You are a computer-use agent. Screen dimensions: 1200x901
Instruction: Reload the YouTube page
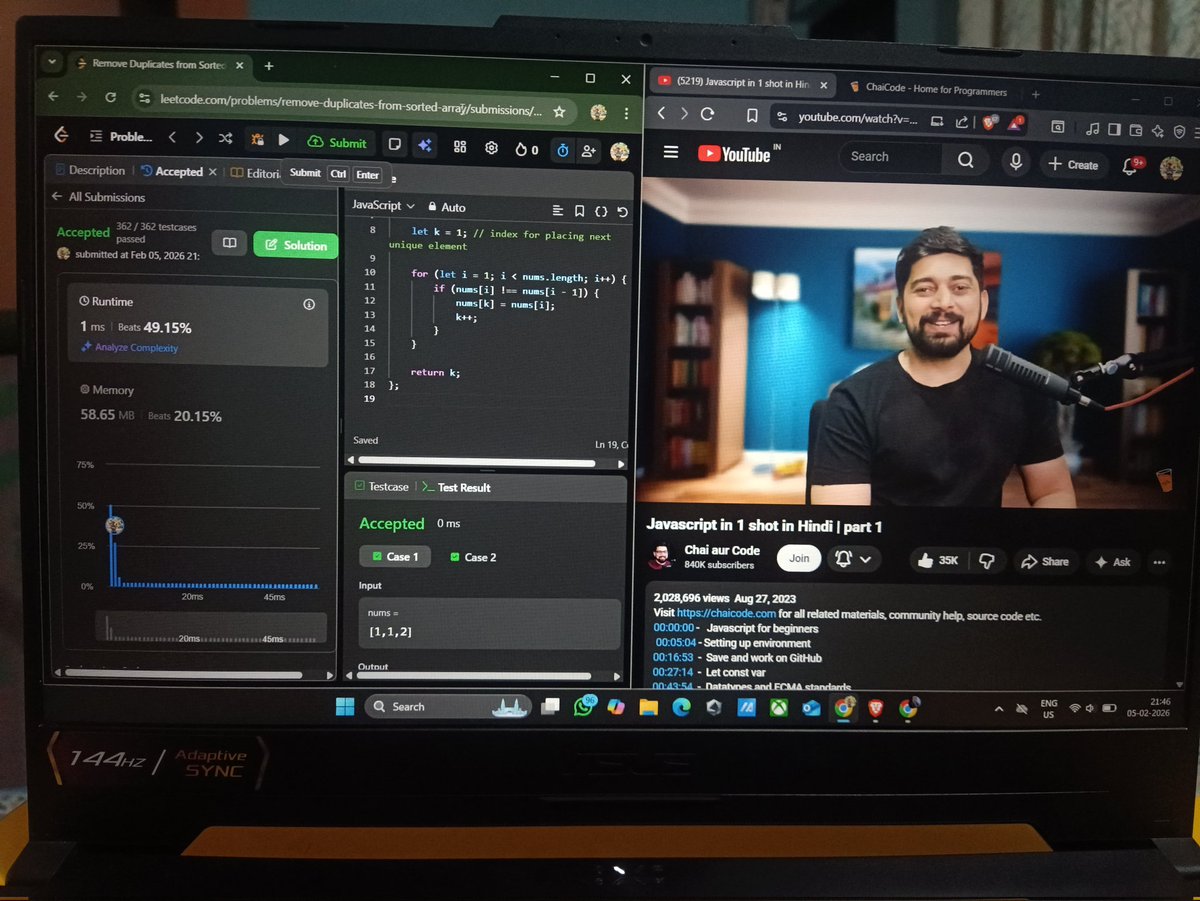[708, 114]
